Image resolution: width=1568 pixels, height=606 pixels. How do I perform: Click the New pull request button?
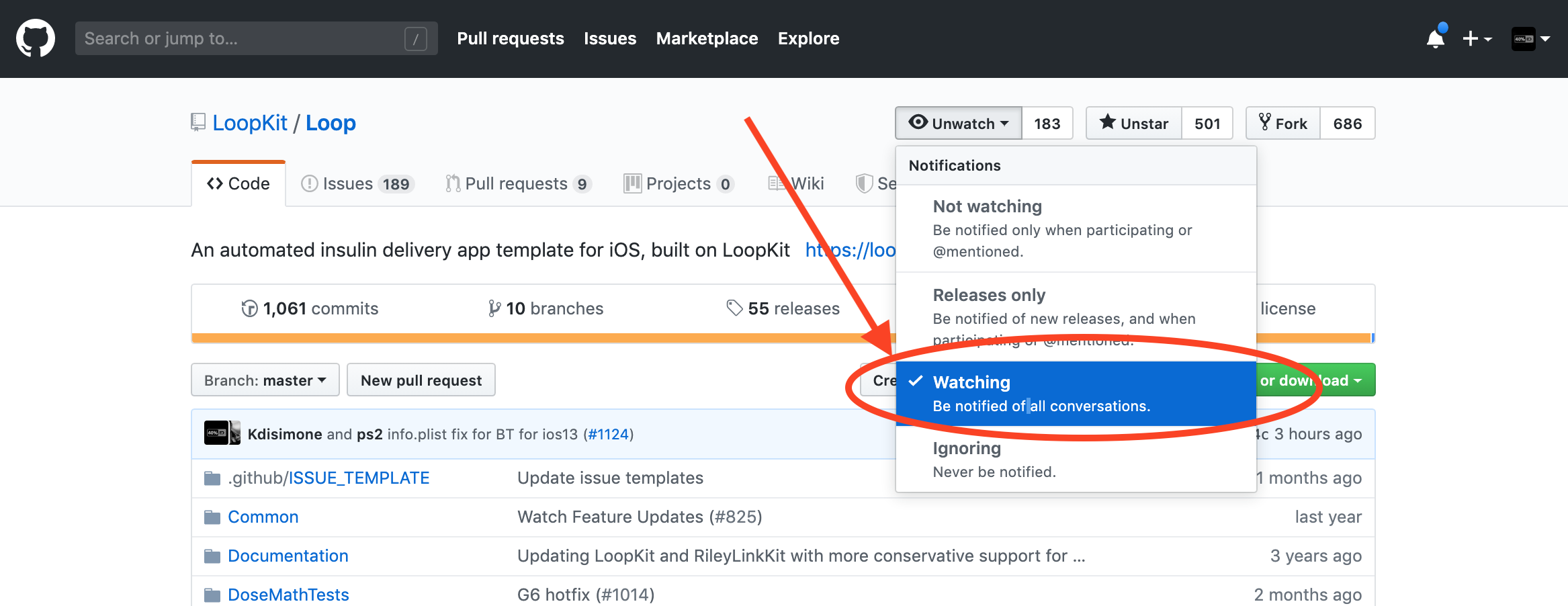point(421,380)
